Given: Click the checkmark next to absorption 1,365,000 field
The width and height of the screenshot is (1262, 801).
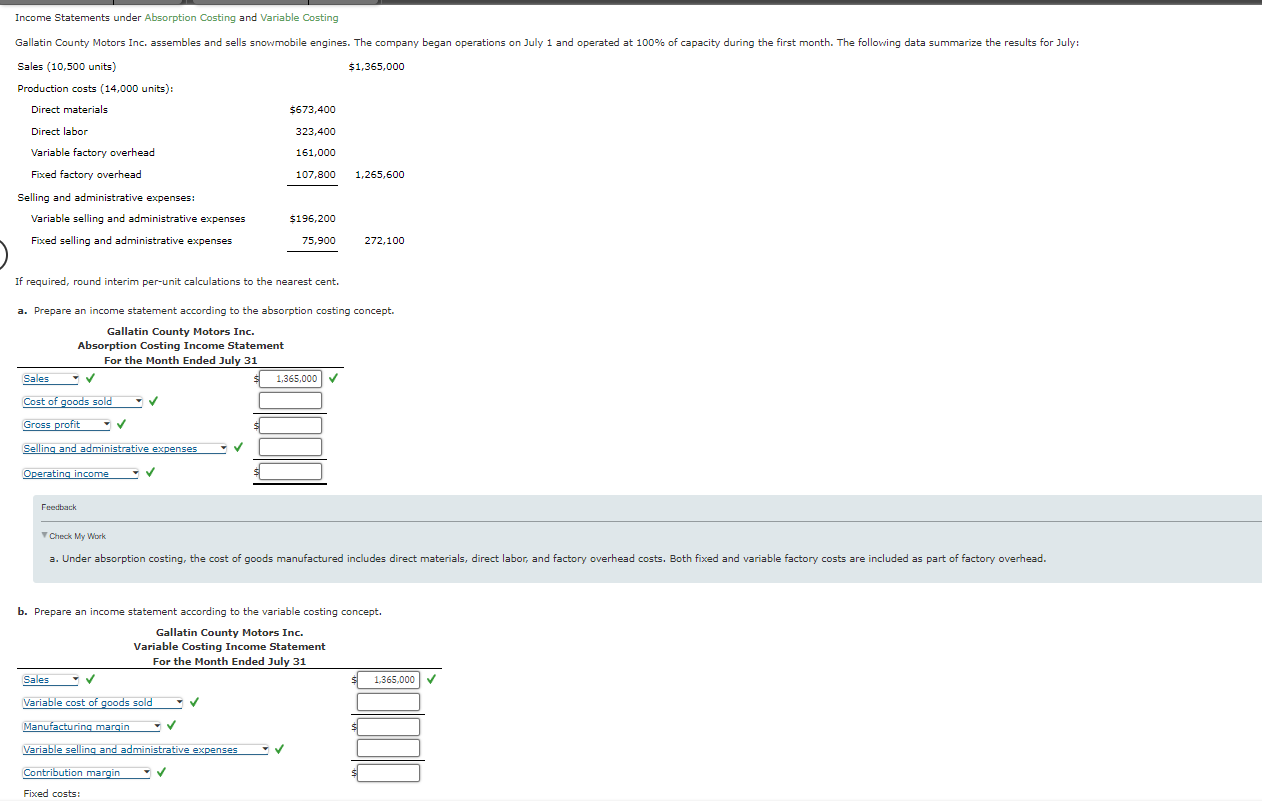Looking at the screenshot, I should pos(333,379).
